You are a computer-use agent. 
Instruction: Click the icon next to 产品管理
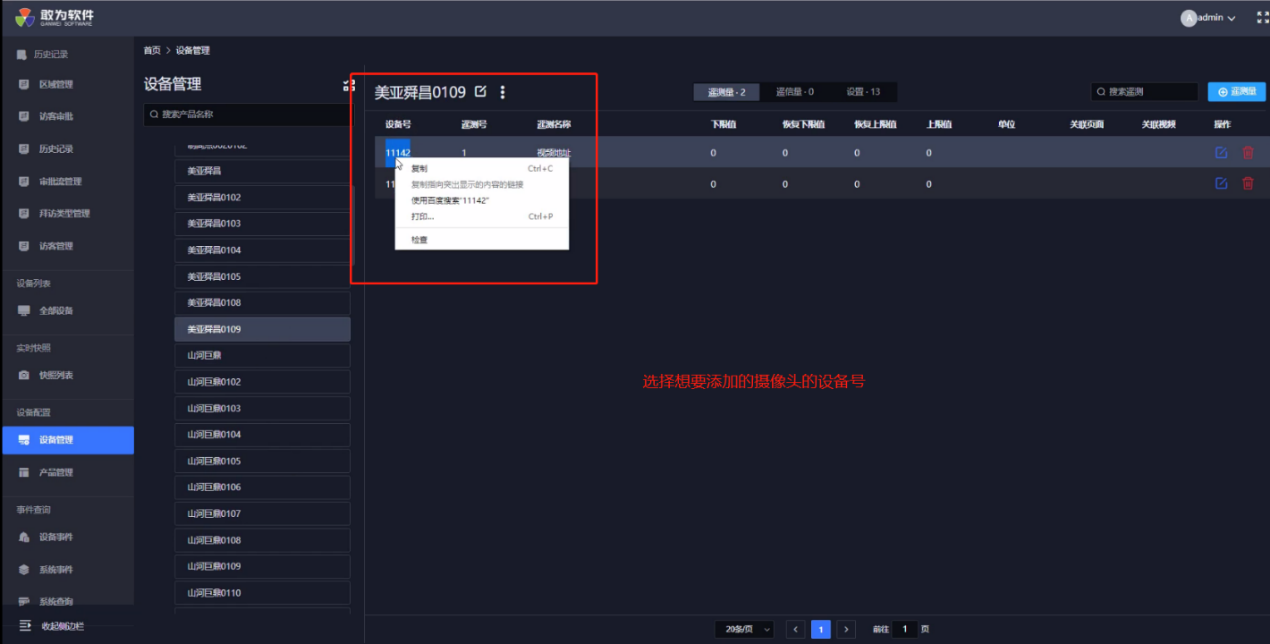tap(24, 472)
